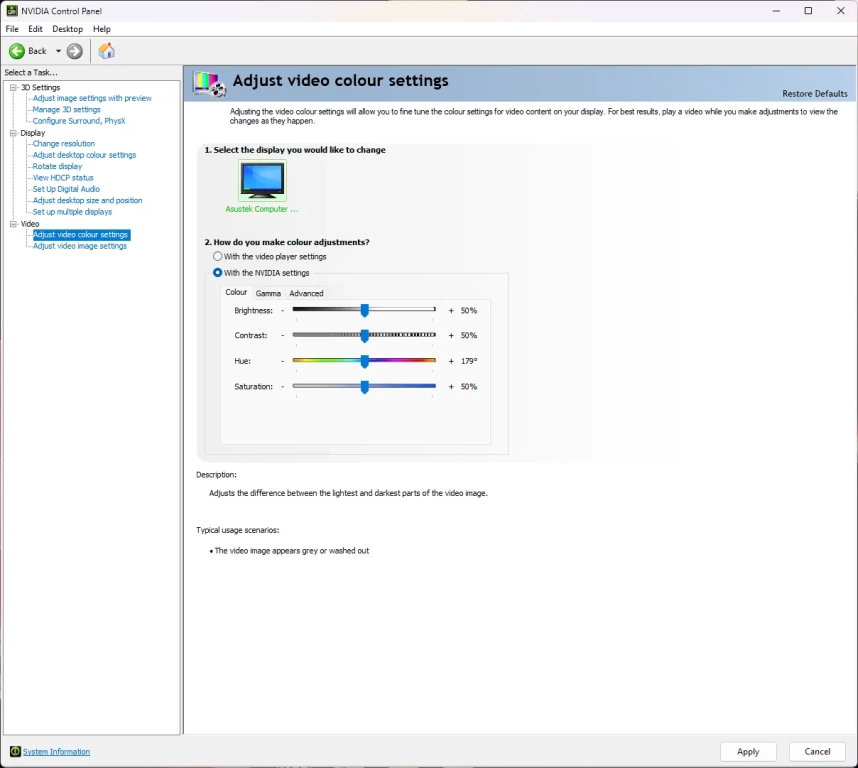Open Adjust desktop size and position
The width and height of the screenshot is (858, 768).
pyautogui.click(x=88, y=201)
